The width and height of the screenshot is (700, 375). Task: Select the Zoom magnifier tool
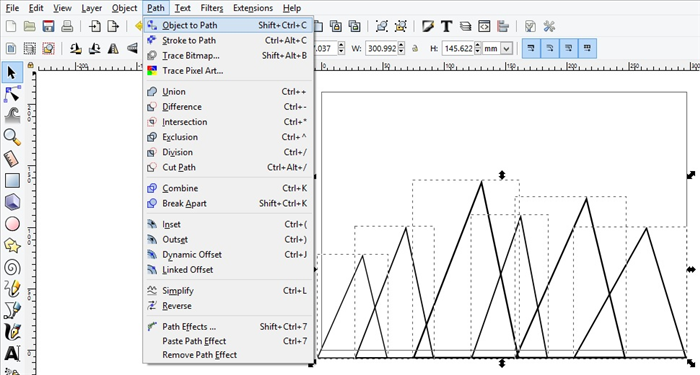12,137
